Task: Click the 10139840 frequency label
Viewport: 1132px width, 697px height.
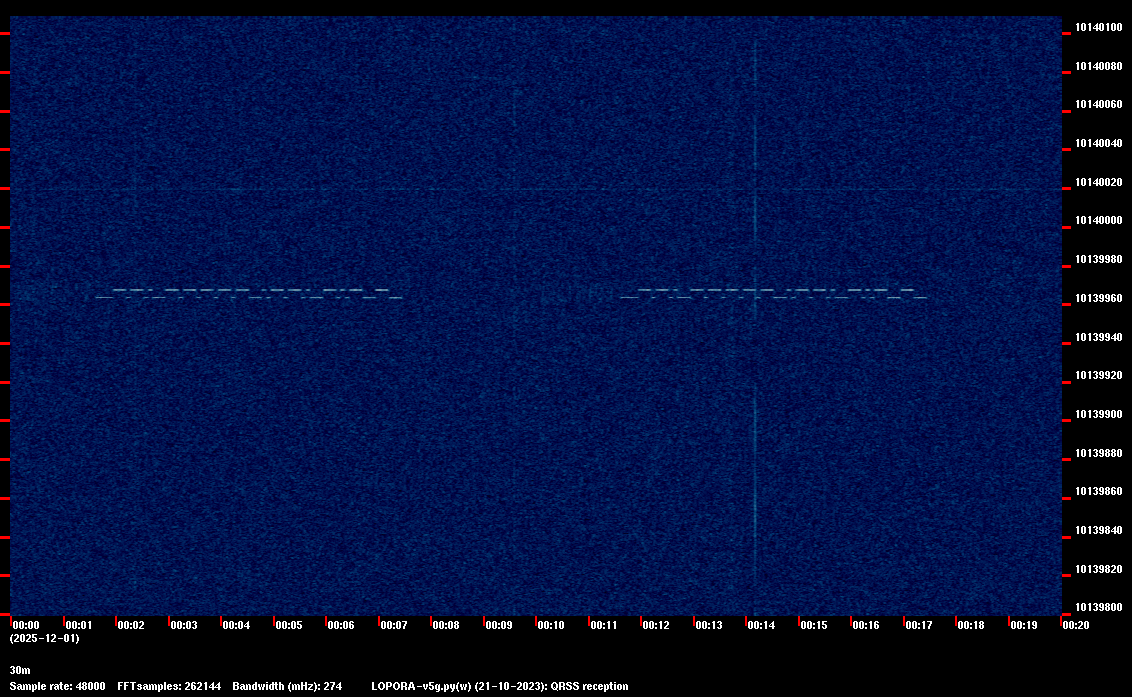Action: [x=1099, y=530]
